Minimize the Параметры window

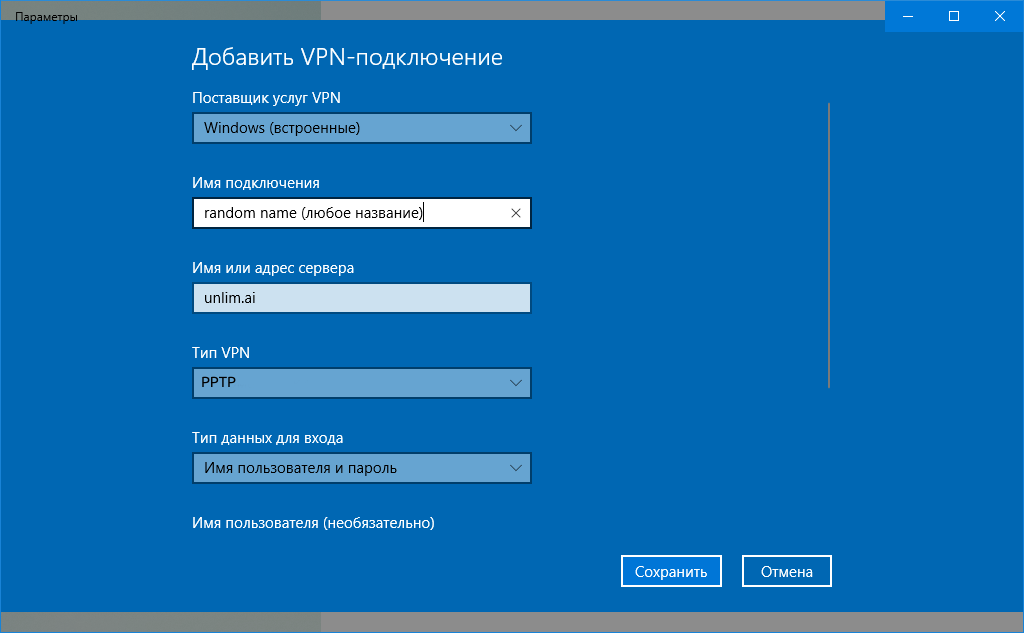click(x=908, y=16)
